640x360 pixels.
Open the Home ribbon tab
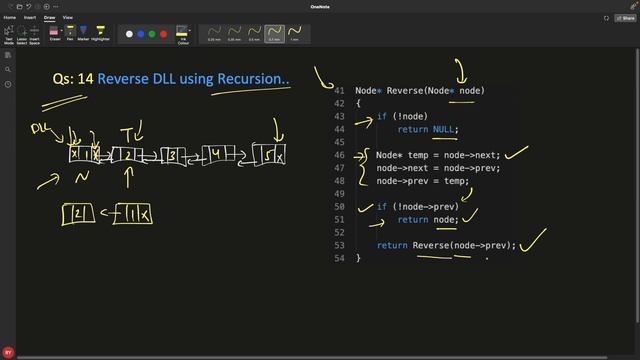click(10, 18)
